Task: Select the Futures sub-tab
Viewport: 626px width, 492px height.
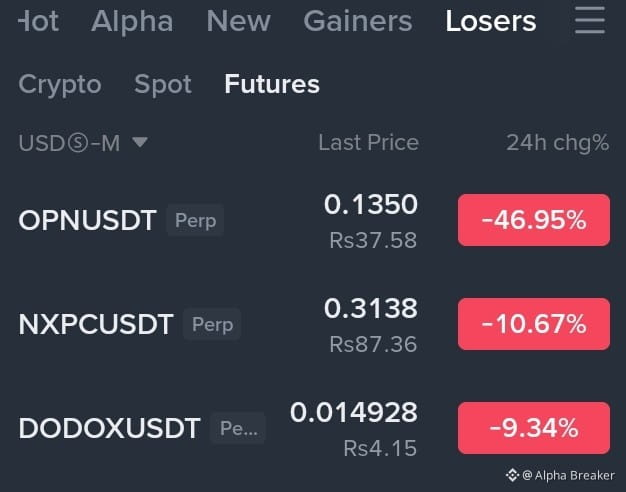Action: (272, 84)
